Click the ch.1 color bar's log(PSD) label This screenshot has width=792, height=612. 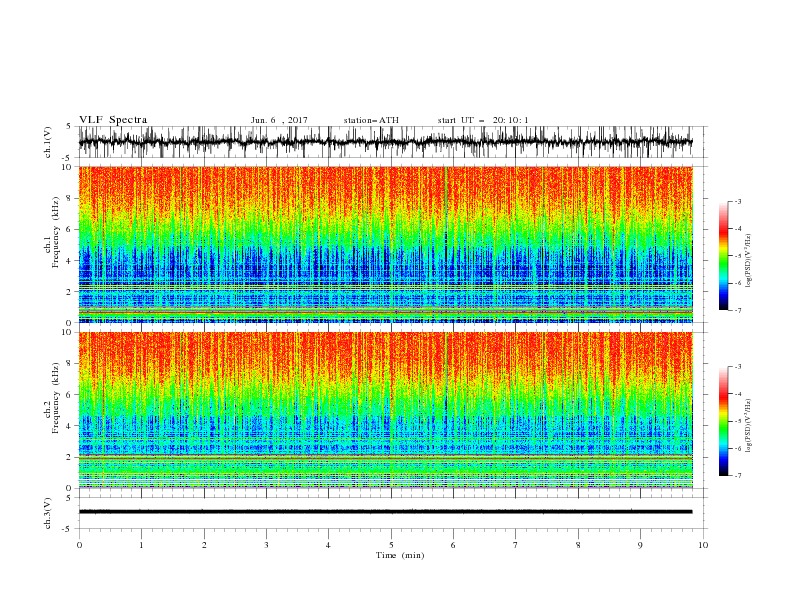click(748, 261)
